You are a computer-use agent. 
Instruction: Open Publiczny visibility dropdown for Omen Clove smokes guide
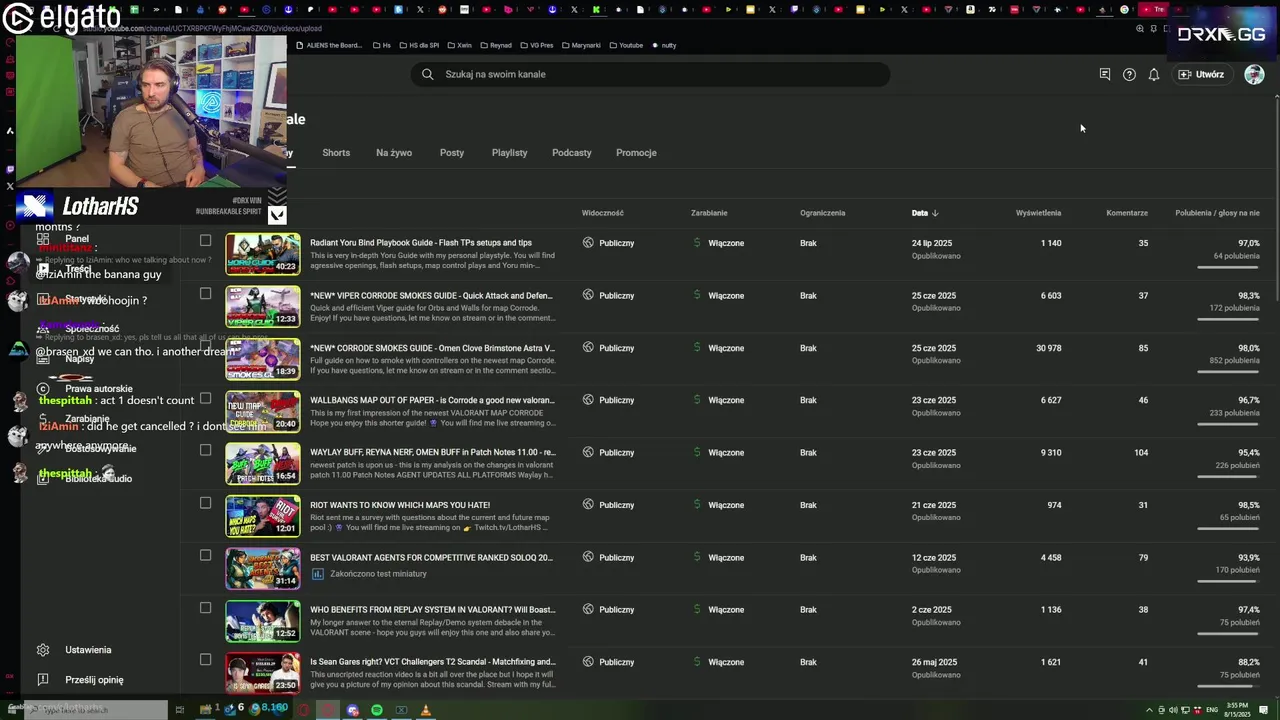pyautogui.click(x=616, y=348)
